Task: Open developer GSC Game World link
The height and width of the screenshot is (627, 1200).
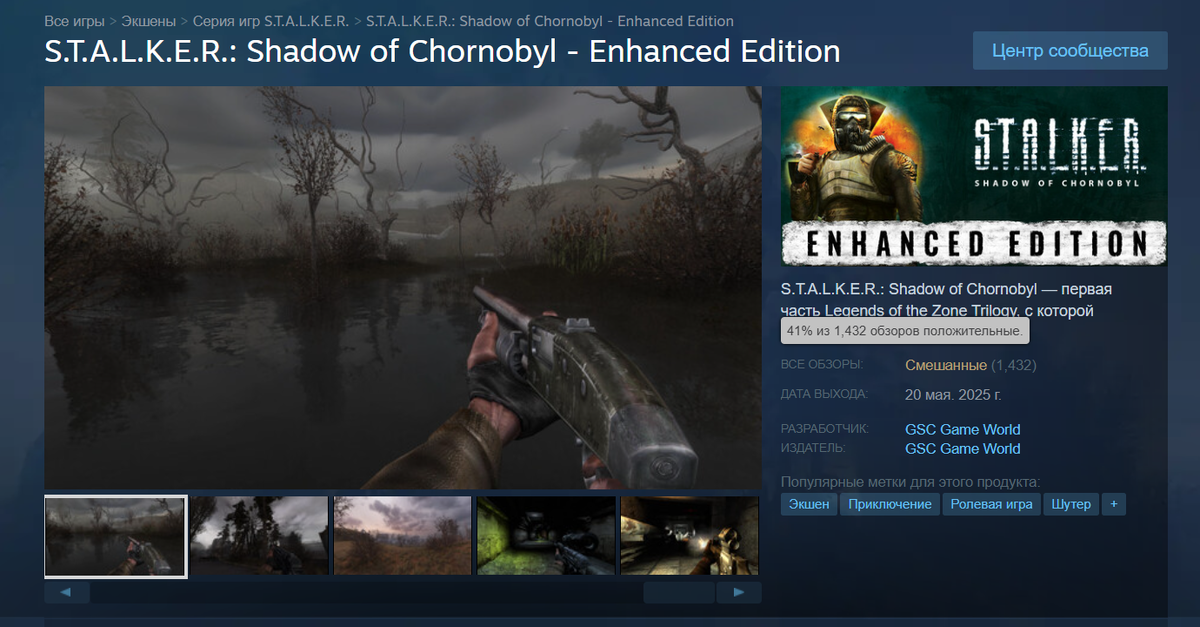Action: tap(963, 429)
